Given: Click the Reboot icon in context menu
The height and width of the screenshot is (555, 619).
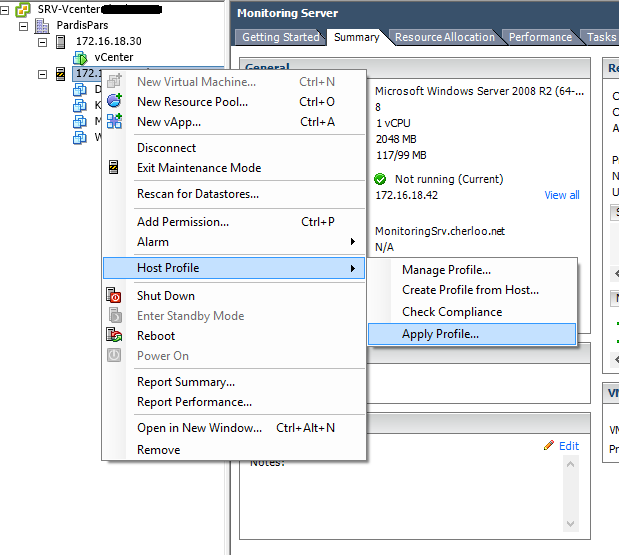Looking at the screenshot, I should click(114, 335).
